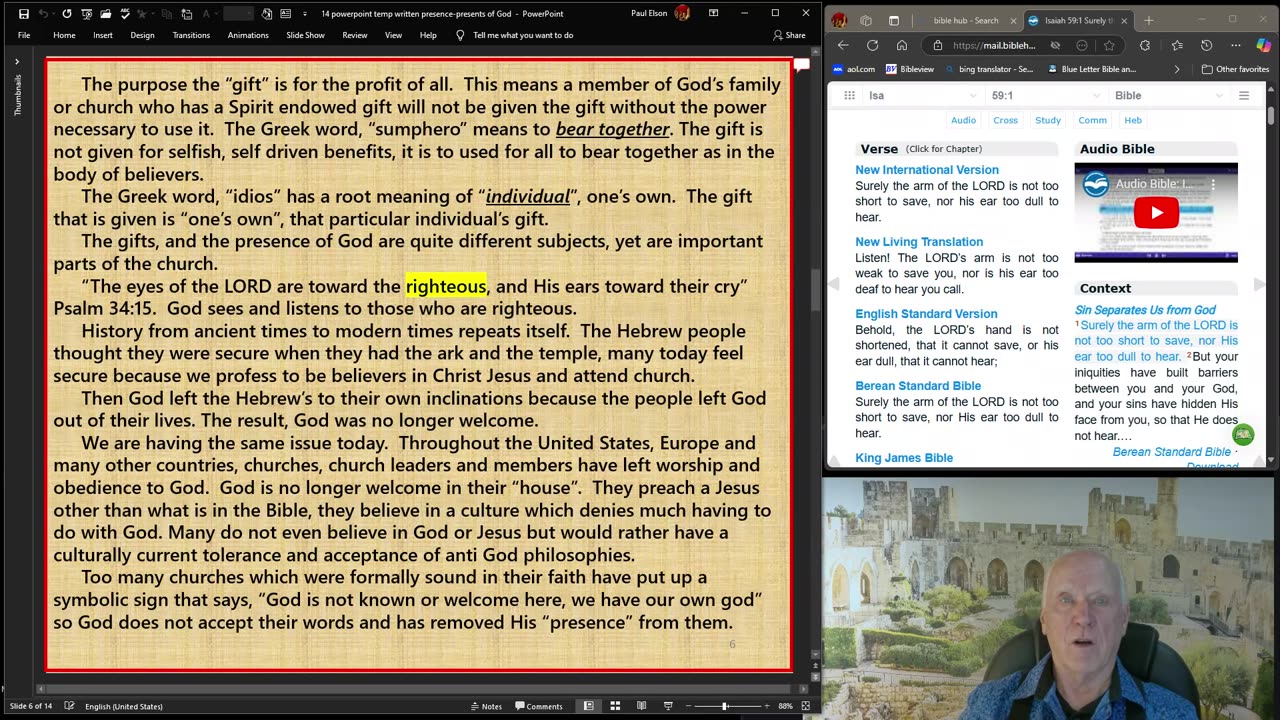The image size is (1280, 720).
Task: Click the browser address bar URL
Action: [993, 45]
